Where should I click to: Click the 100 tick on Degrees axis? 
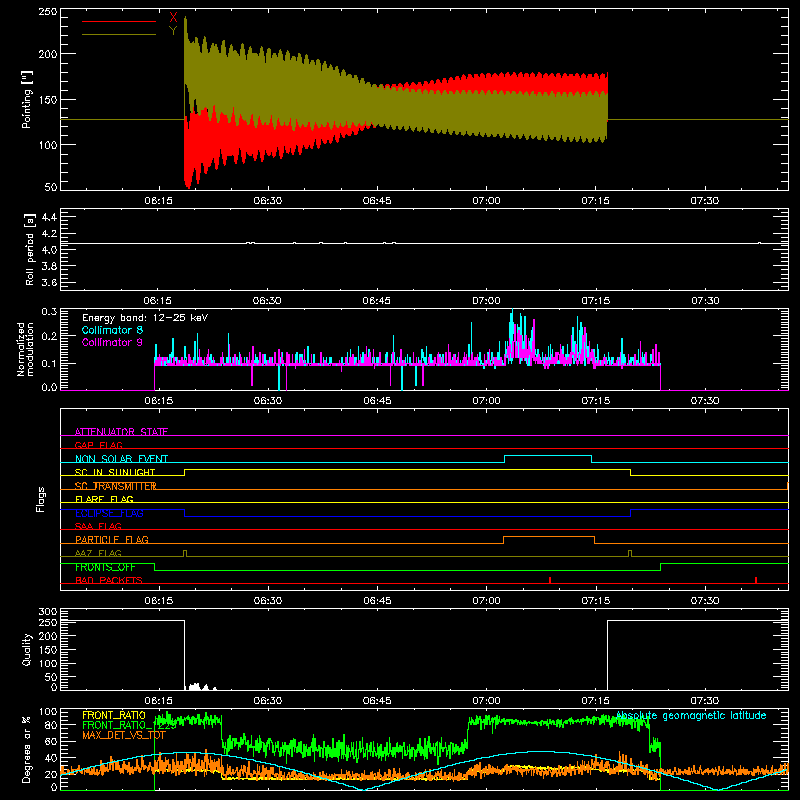click(48, 711)
